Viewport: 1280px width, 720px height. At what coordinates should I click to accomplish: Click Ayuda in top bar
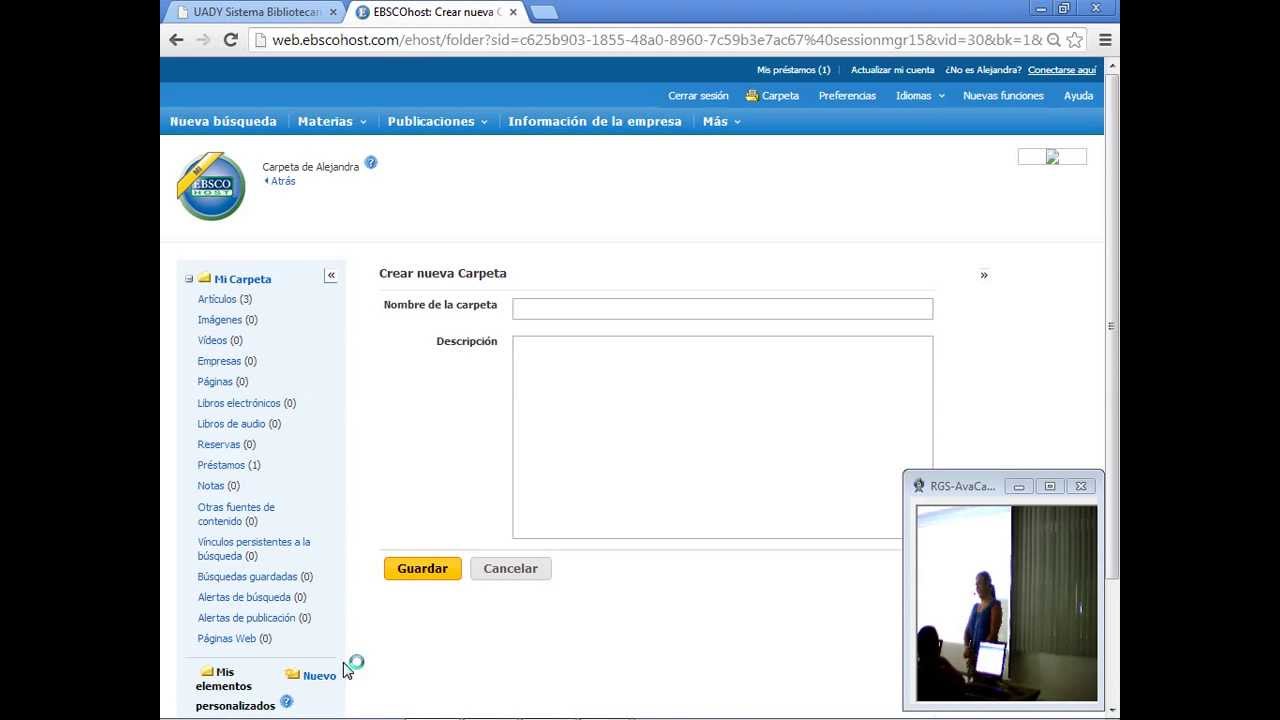pos(1078,96)
